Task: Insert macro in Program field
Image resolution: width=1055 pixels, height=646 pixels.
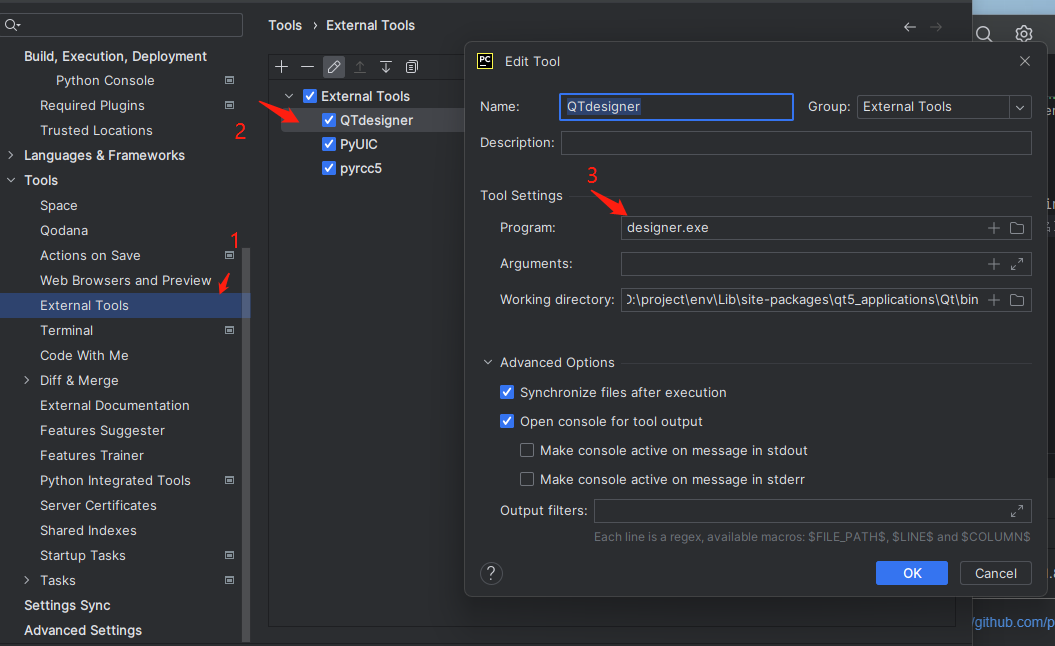Action: click(x=994, y=228)
